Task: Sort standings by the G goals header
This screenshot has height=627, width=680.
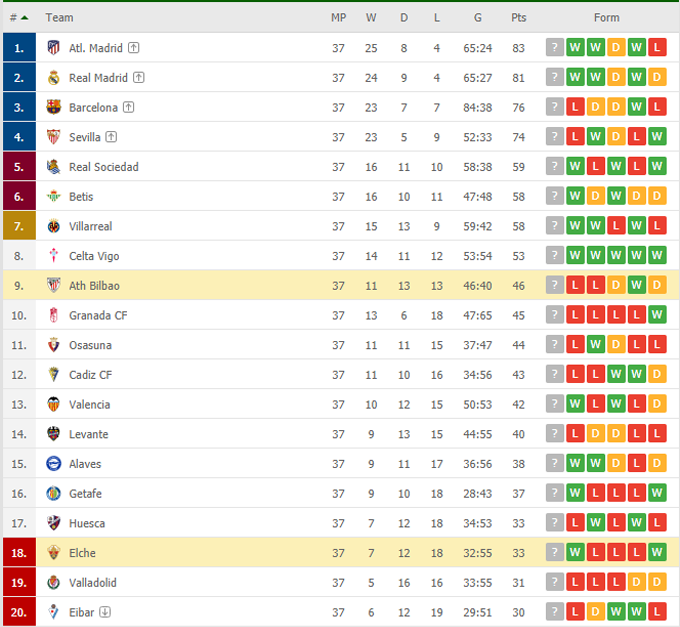Action: (x=478, y=18)
